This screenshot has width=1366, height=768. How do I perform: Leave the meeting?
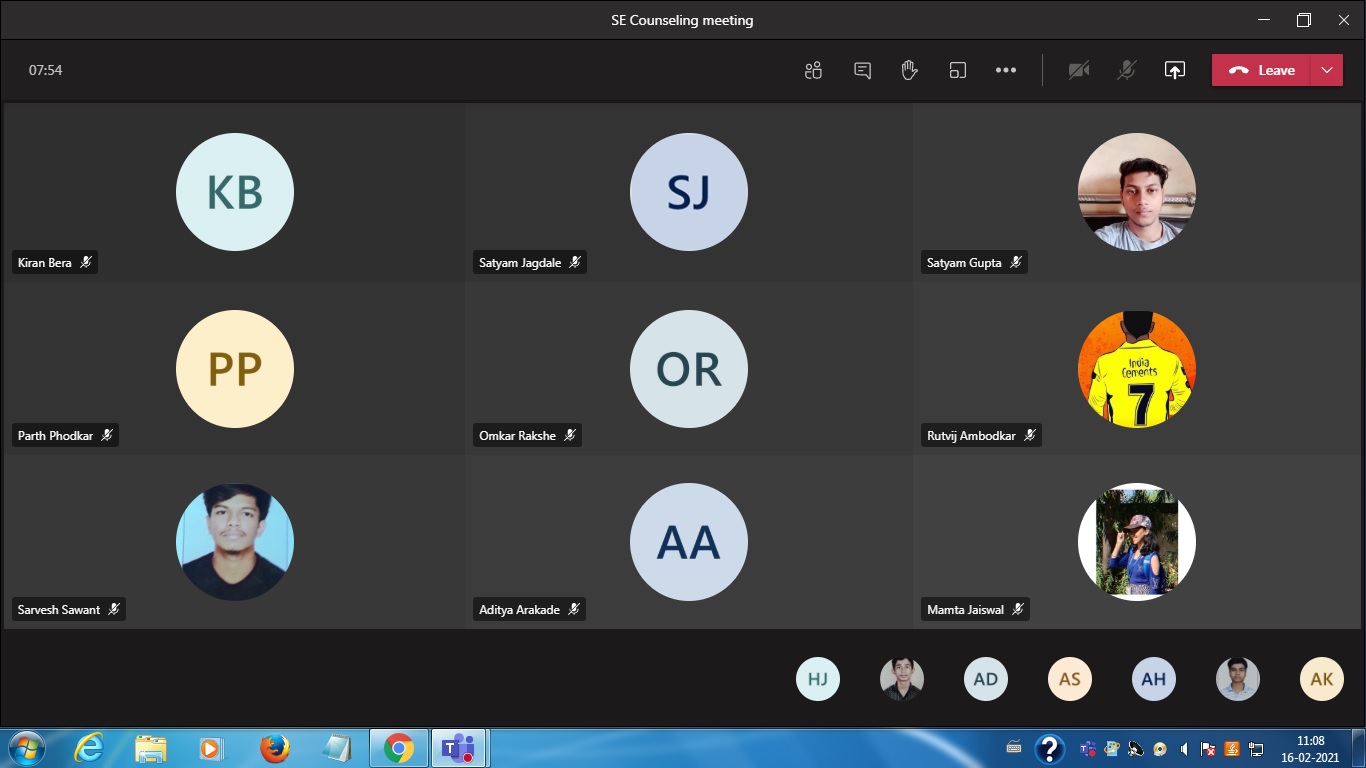pos(1262,70)
